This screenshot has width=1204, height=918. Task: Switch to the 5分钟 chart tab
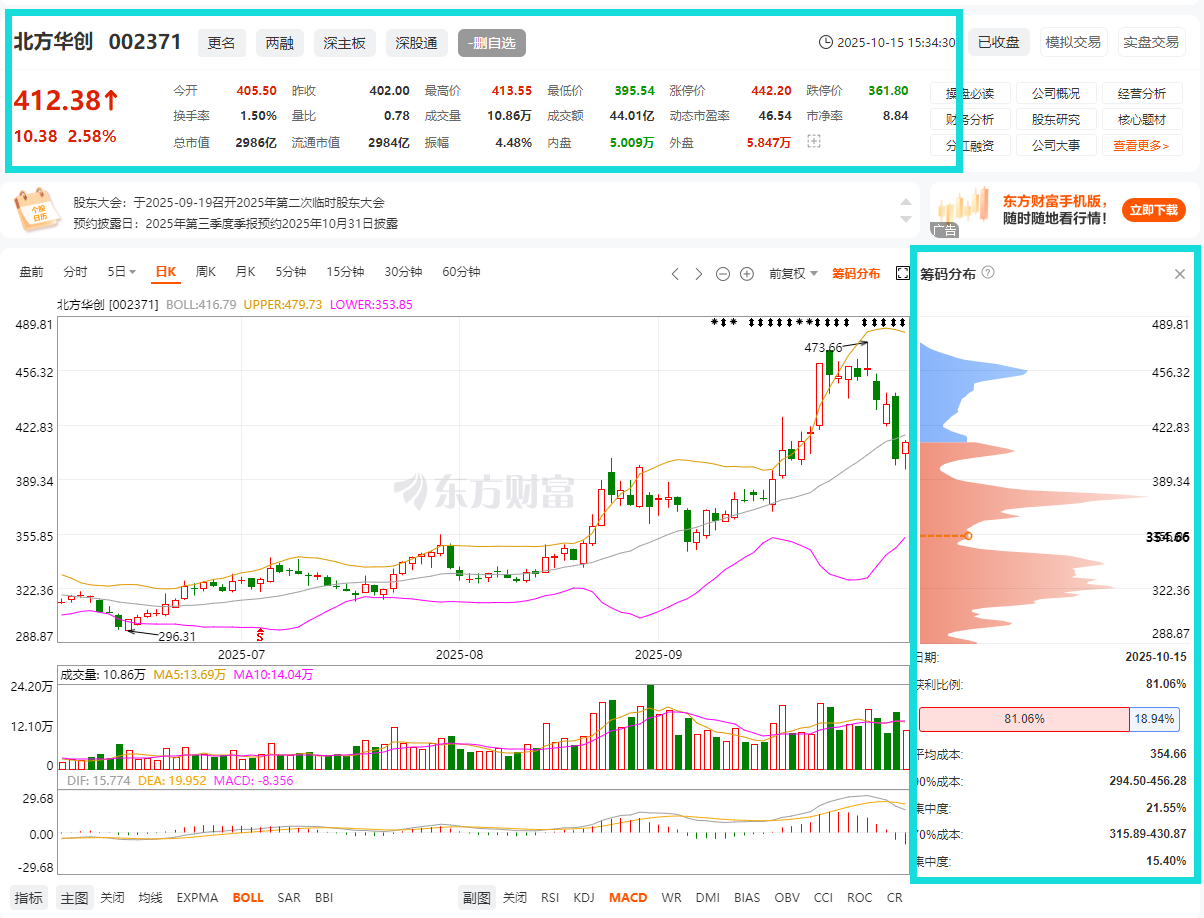[x=291, y=272]
